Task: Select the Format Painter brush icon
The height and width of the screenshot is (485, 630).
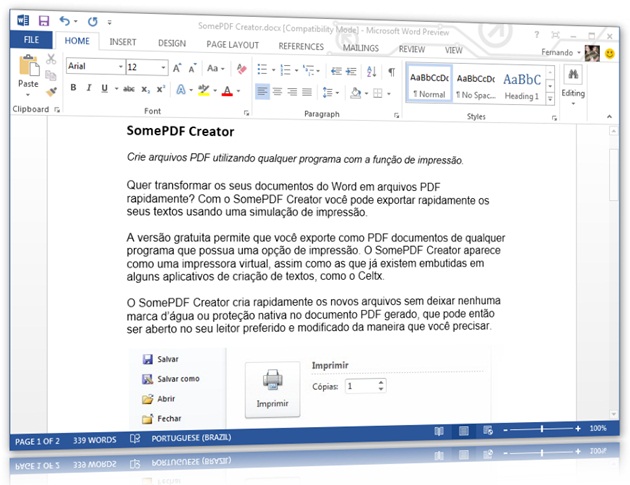Action: [x=51, y=92]
